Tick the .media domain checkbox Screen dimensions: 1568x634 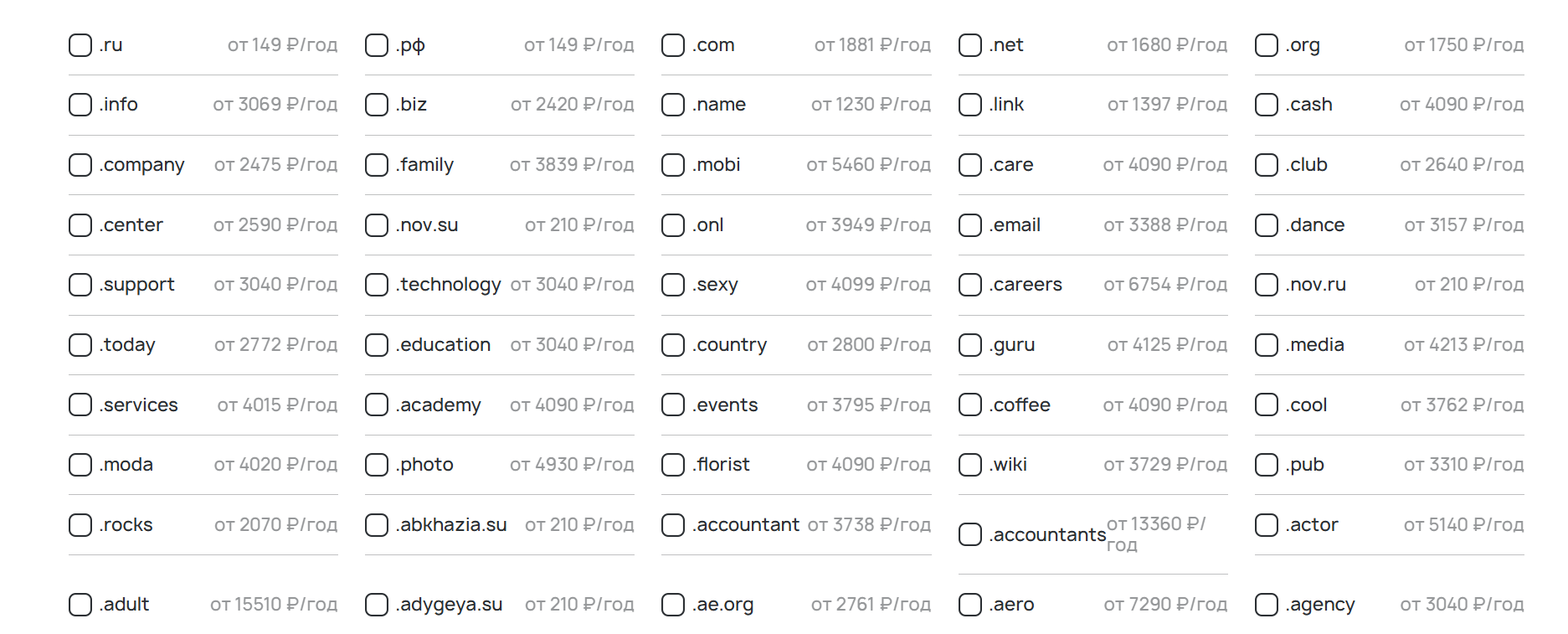pyautogui.click(x=1267, y=345)
